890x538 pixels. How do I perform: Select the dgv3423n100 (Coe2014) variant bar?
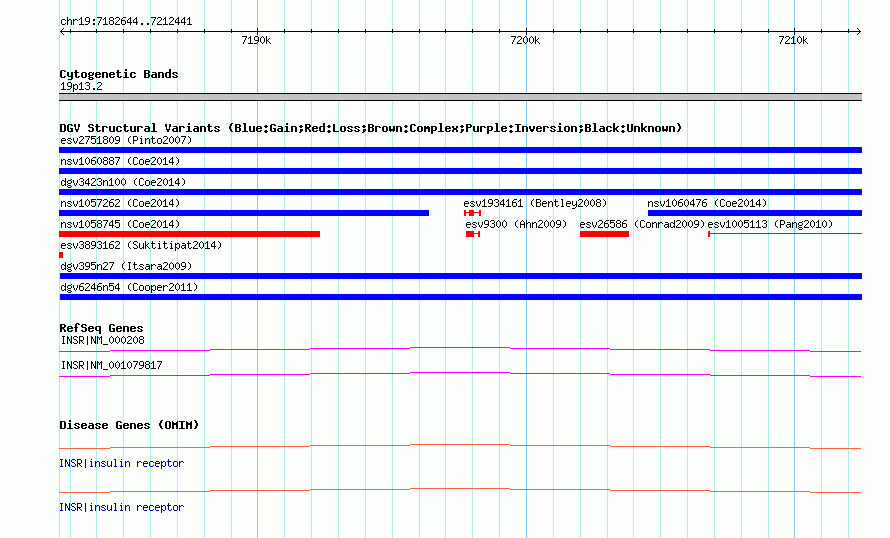click(460, 192)
